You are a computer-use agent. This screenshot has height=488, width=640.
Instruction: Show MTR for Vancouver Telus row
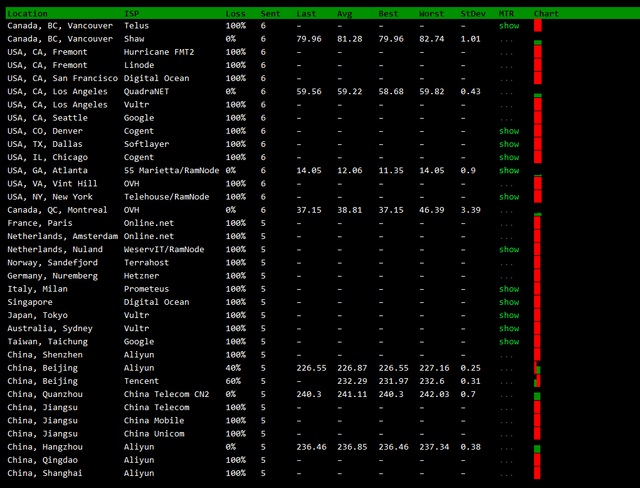[509, 26]
